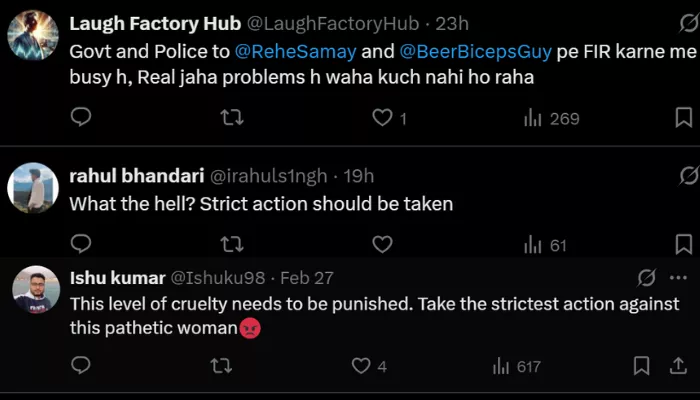Click Grok icon on rahul bhandari's comment
Viewport: 700px width, 400px height.
(x=687, y=176)
